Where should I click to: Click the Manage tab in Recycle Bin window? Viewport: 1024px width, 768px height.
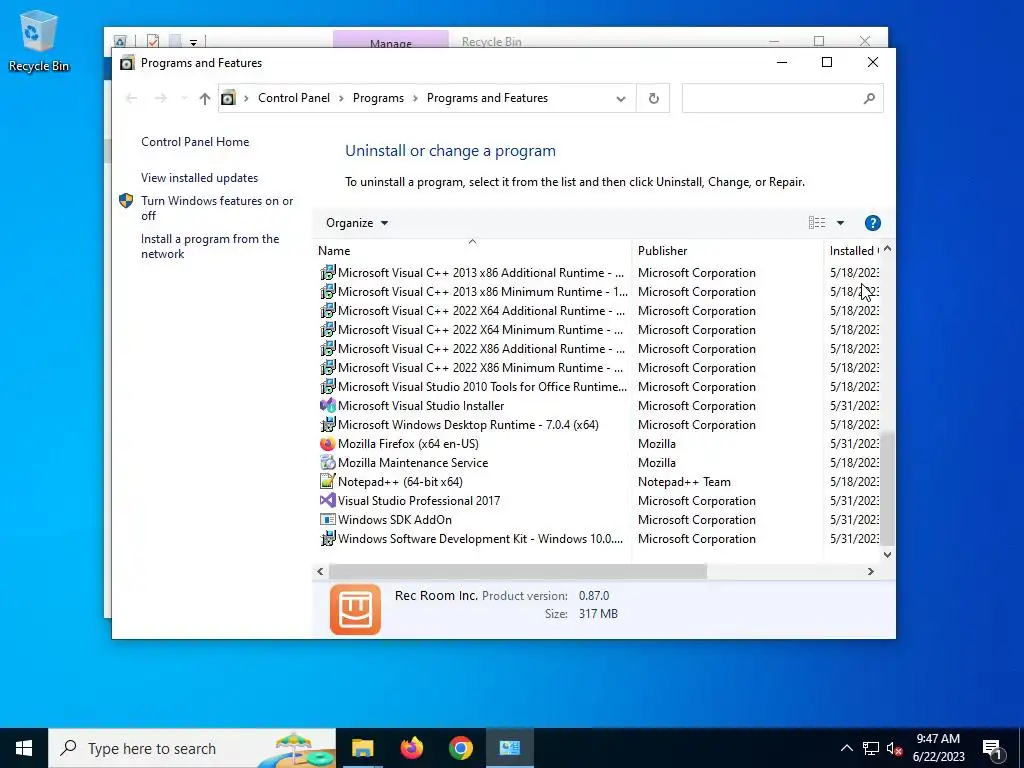point(391,40)
